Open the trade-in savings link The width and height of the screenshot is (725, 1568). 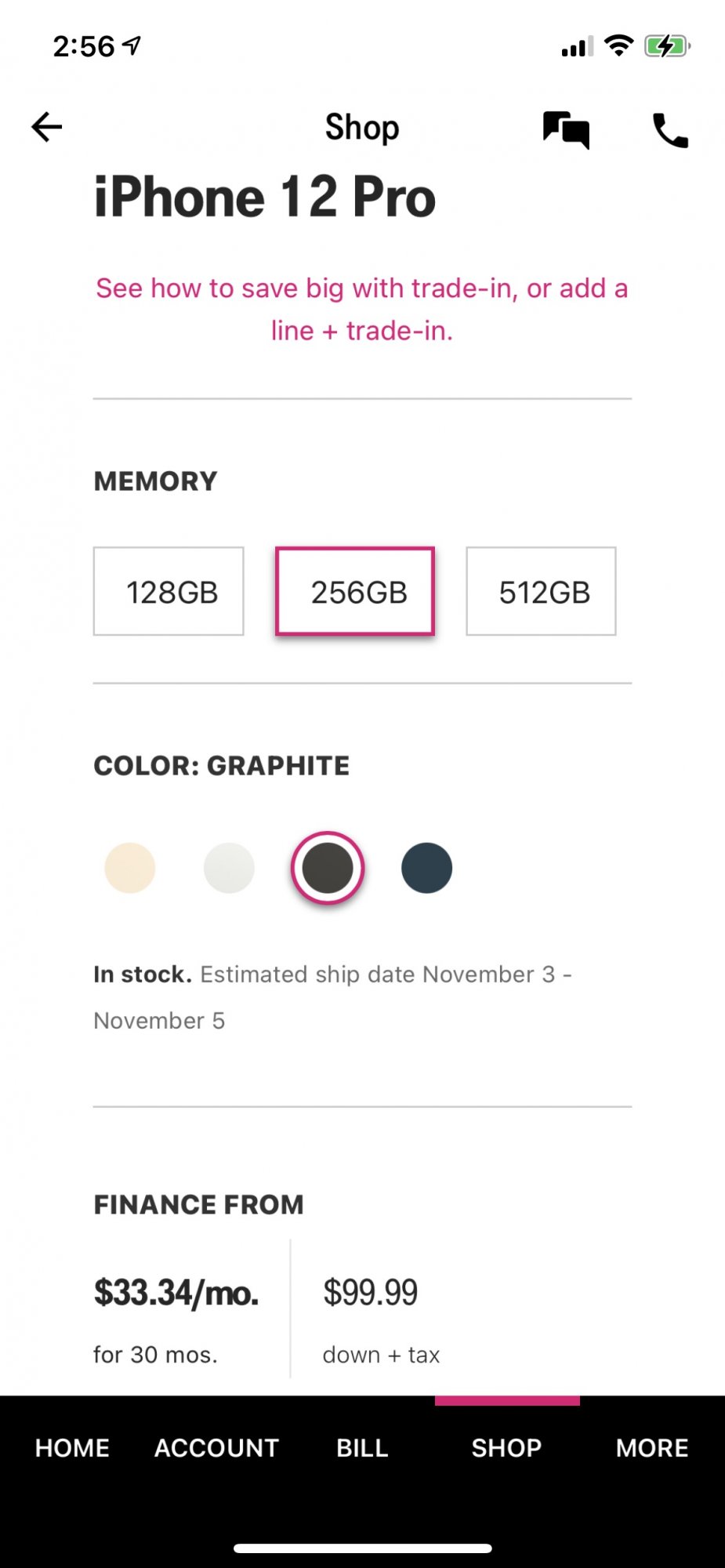coord(362,309)
